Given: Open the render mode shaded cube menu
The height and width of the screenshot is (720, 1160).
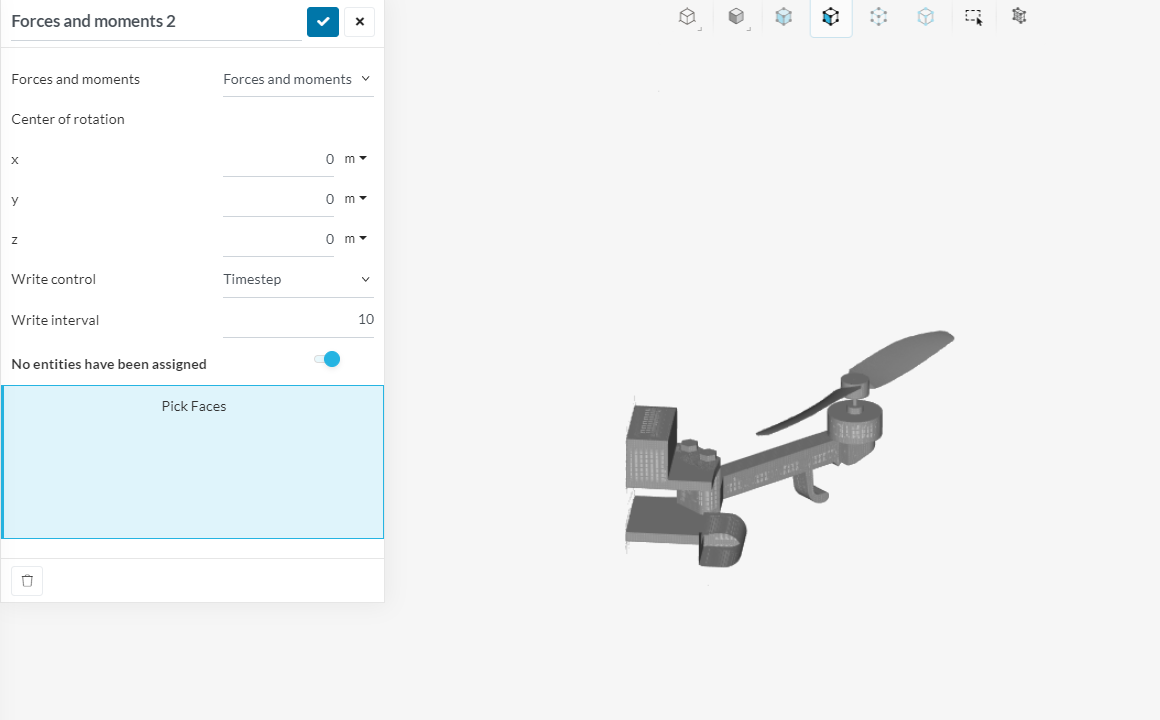Looking at the screenshot, I should click(736, 17).
